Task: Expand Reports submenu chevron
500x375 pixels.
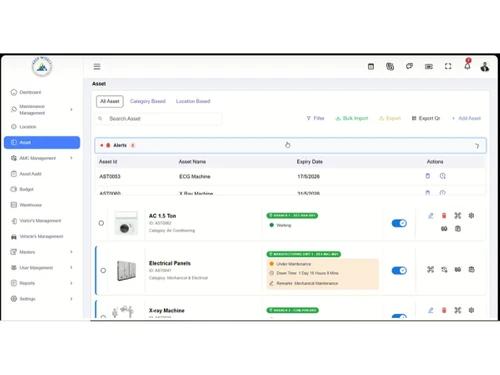Action: pos(71,283)
